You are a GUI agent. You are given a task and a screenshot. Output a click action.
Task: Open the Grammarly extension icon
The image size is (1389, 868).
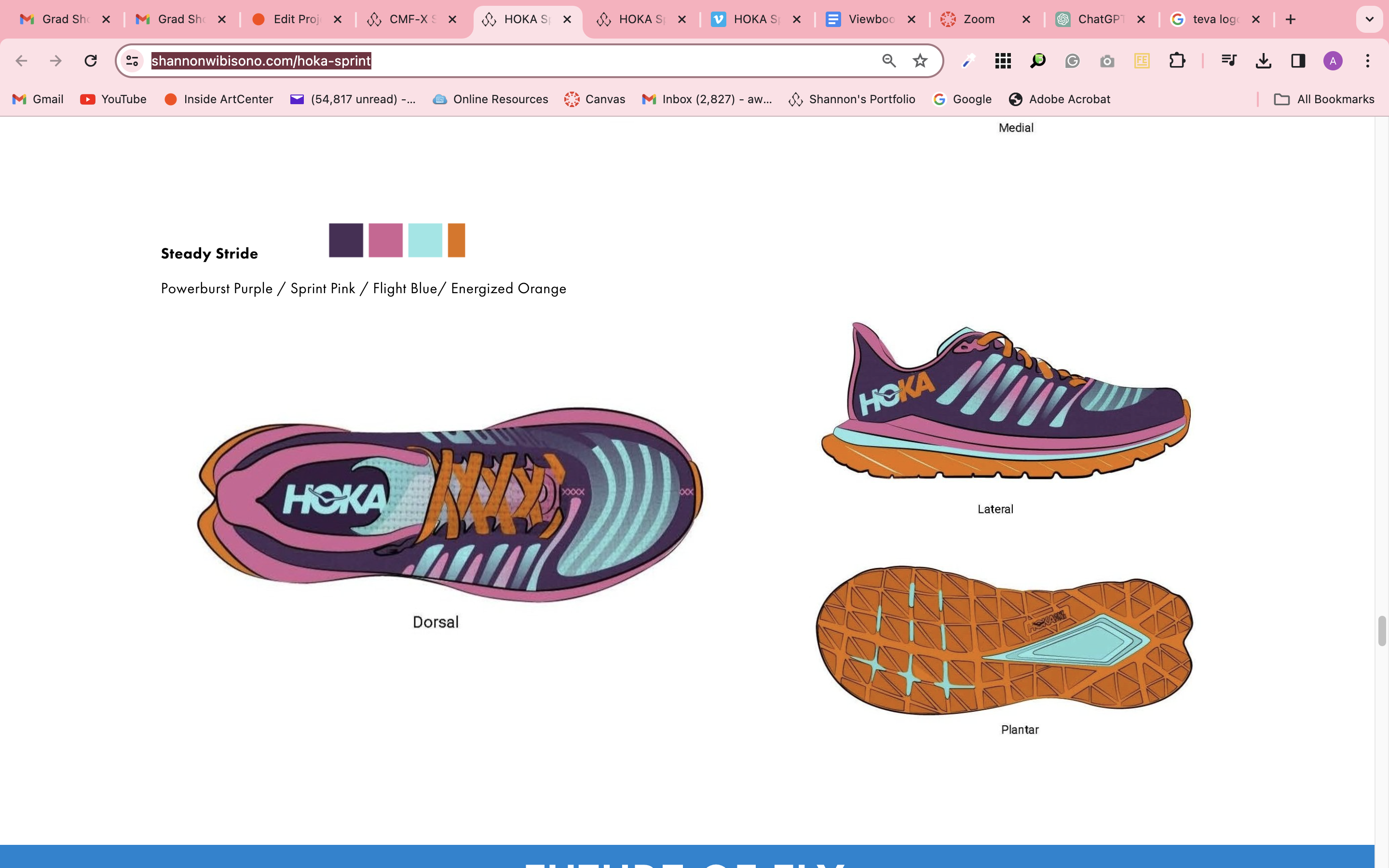point(1072,61)
